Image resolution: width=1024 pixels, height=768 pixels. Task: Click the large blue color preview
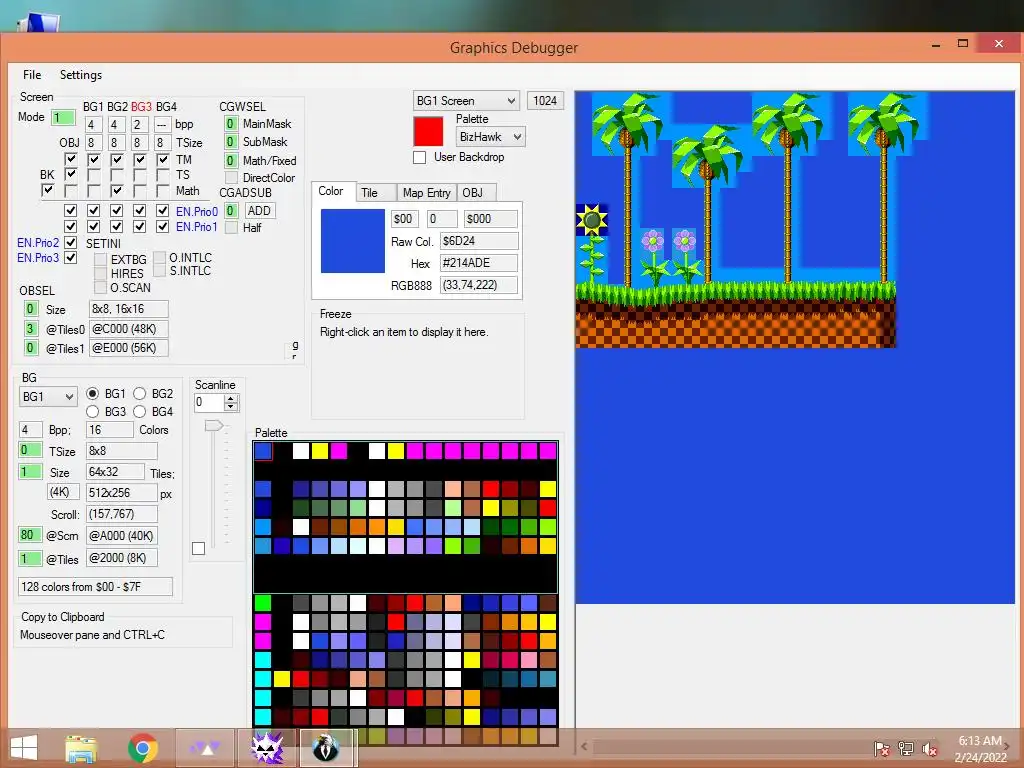pyautogui.click(x=353, y=241)
